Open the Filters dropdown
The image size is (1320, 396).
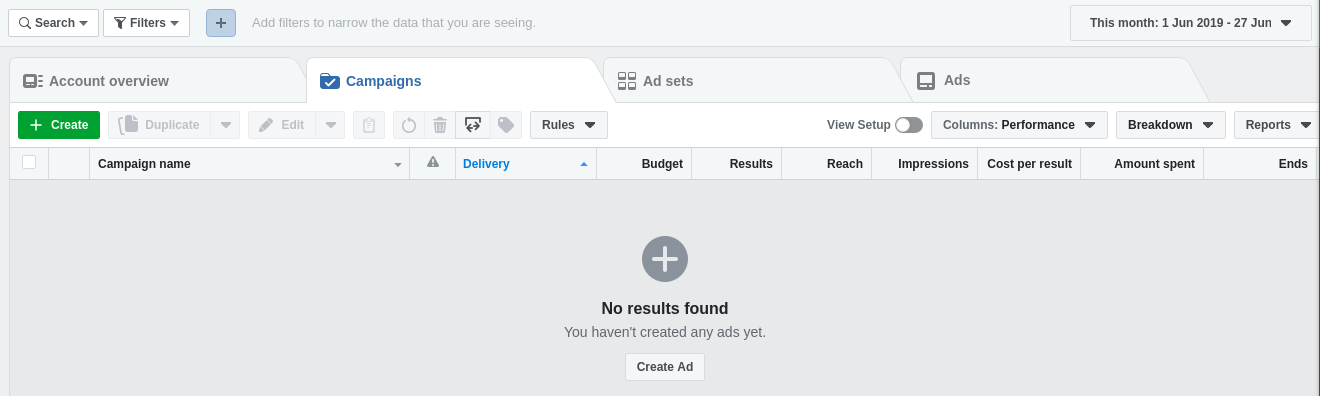tap(146, 23)
